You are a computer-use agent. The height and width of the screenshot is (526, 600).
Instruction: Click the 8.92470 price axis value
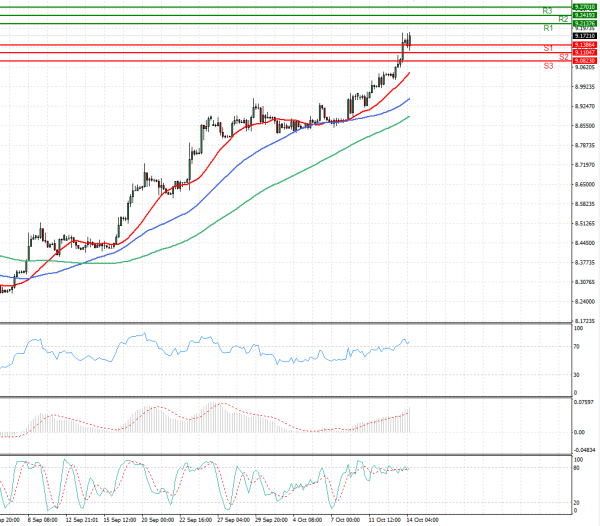click(x=585, y=106)
